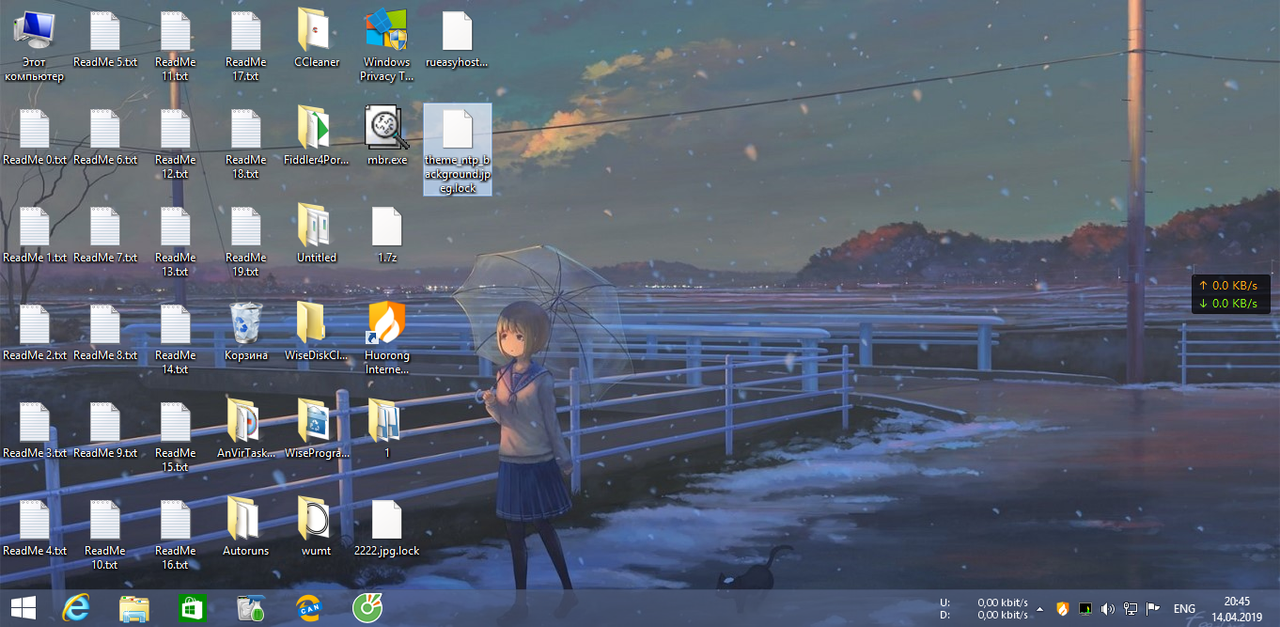Select ReadMe 1.txt file
1280x627 pixels.
point(35,235)
